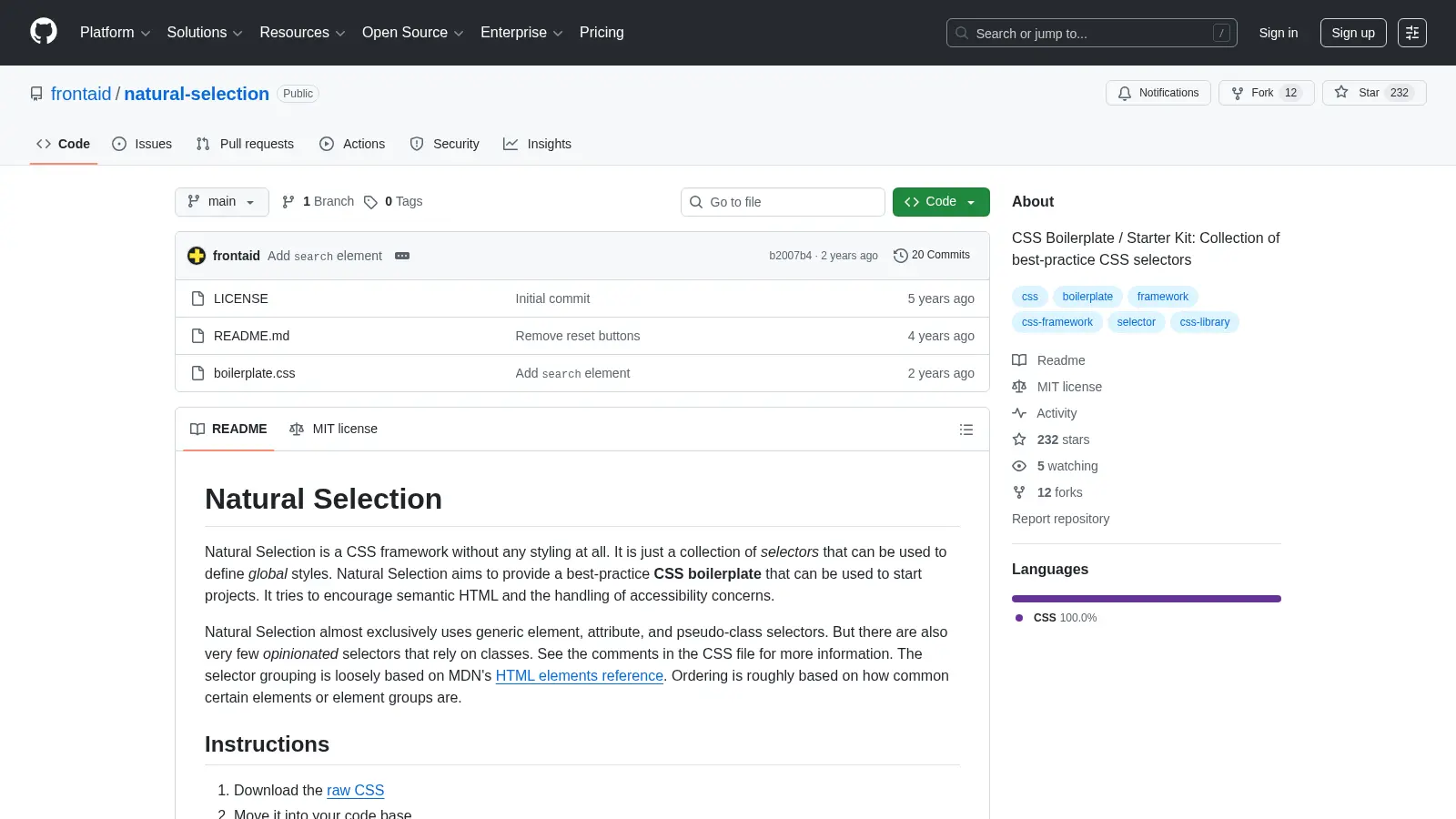Click the README.md file icon

[x=197, y=336]
